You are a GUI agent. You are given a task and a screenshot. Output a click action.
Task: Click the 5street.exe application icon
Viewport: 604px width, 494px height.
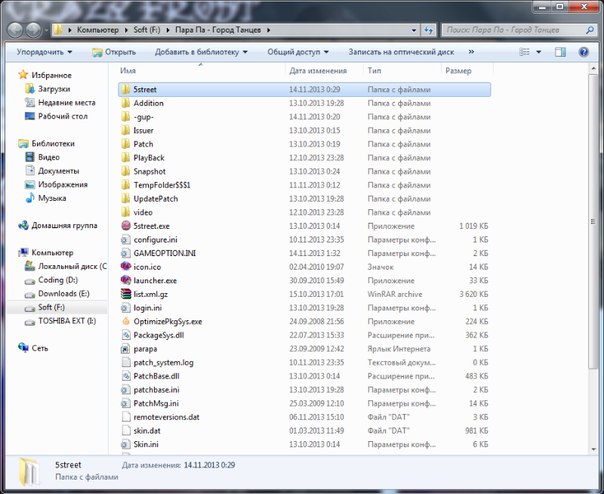126,226
